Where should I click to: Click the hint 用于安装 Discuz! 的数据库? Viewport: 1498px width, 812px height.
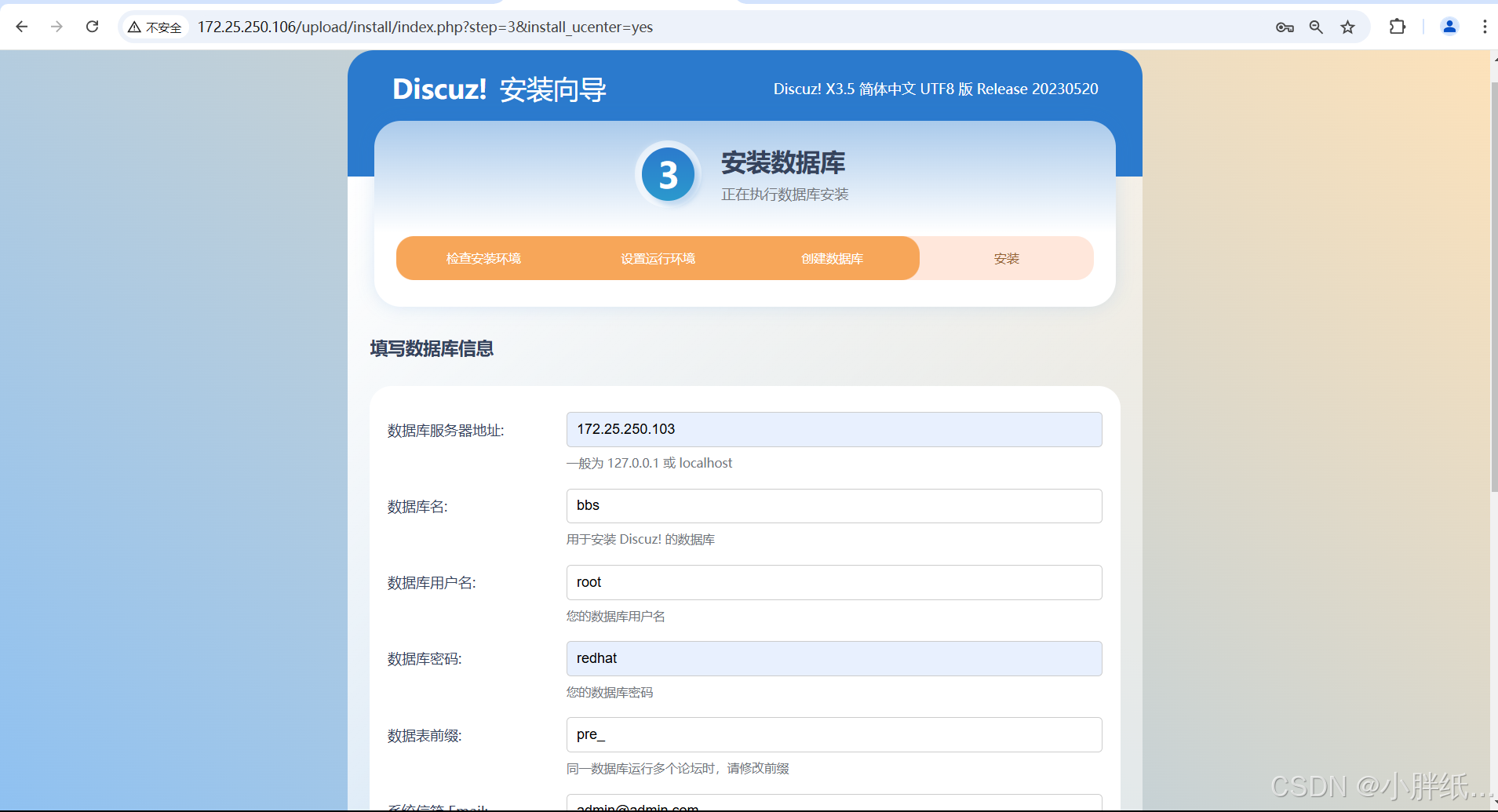point(640,539)
